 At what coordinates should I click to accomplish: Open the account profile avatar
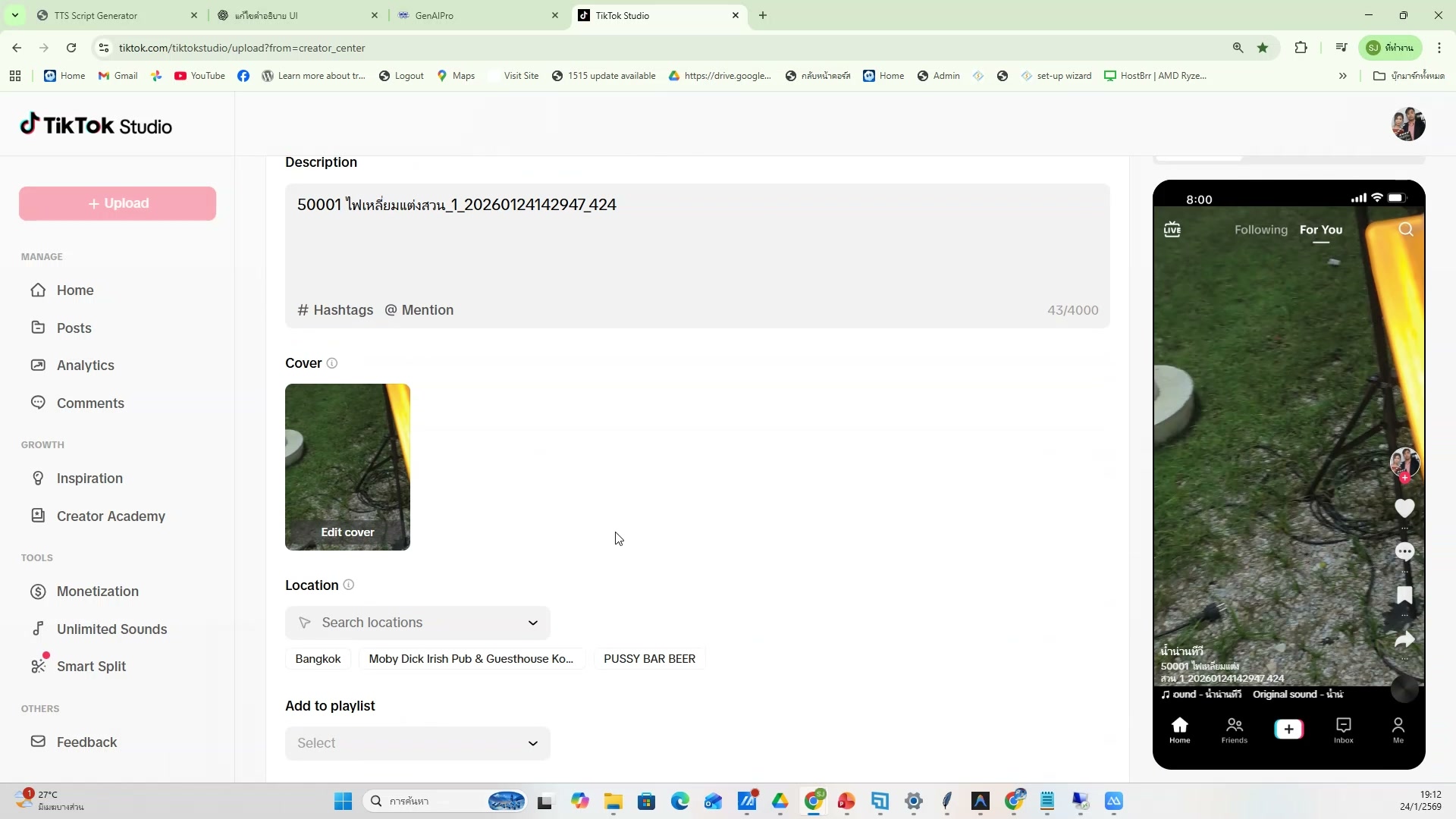[1408, 125]
